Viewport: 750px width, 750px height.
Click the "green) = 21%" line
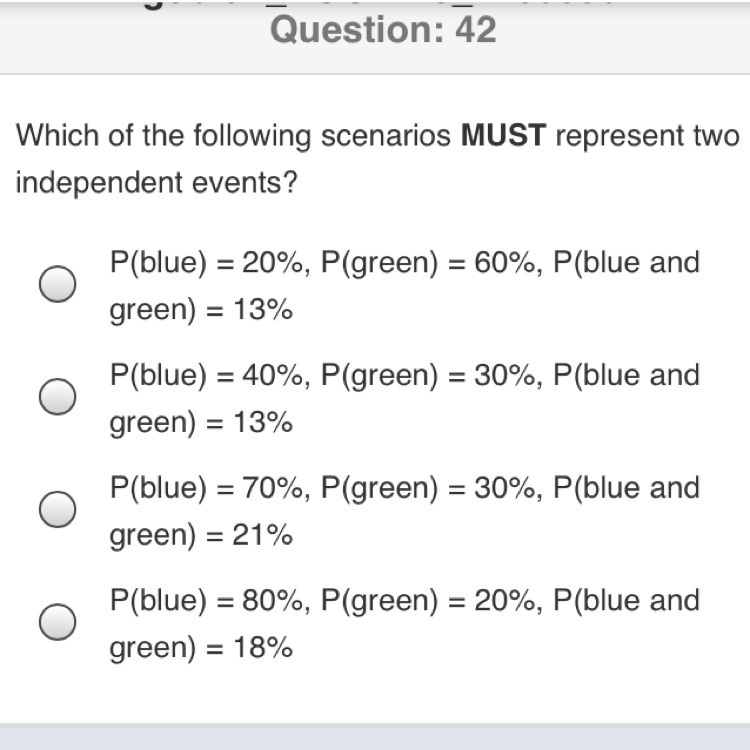pyautogui.click(x=201, y=536)
